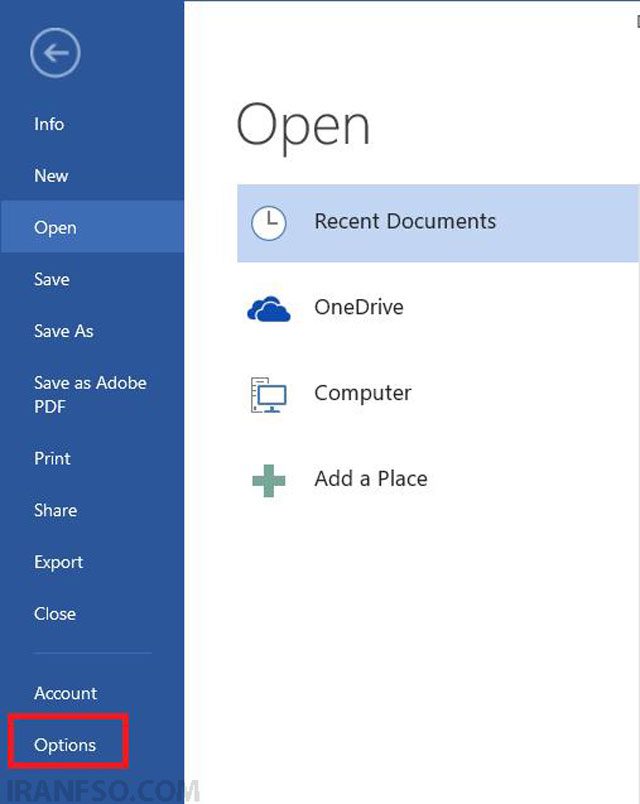Image resolution: width=640 pixels, height=804 pixels.
Task: Open the Share page
Action: tap(56, 510)
